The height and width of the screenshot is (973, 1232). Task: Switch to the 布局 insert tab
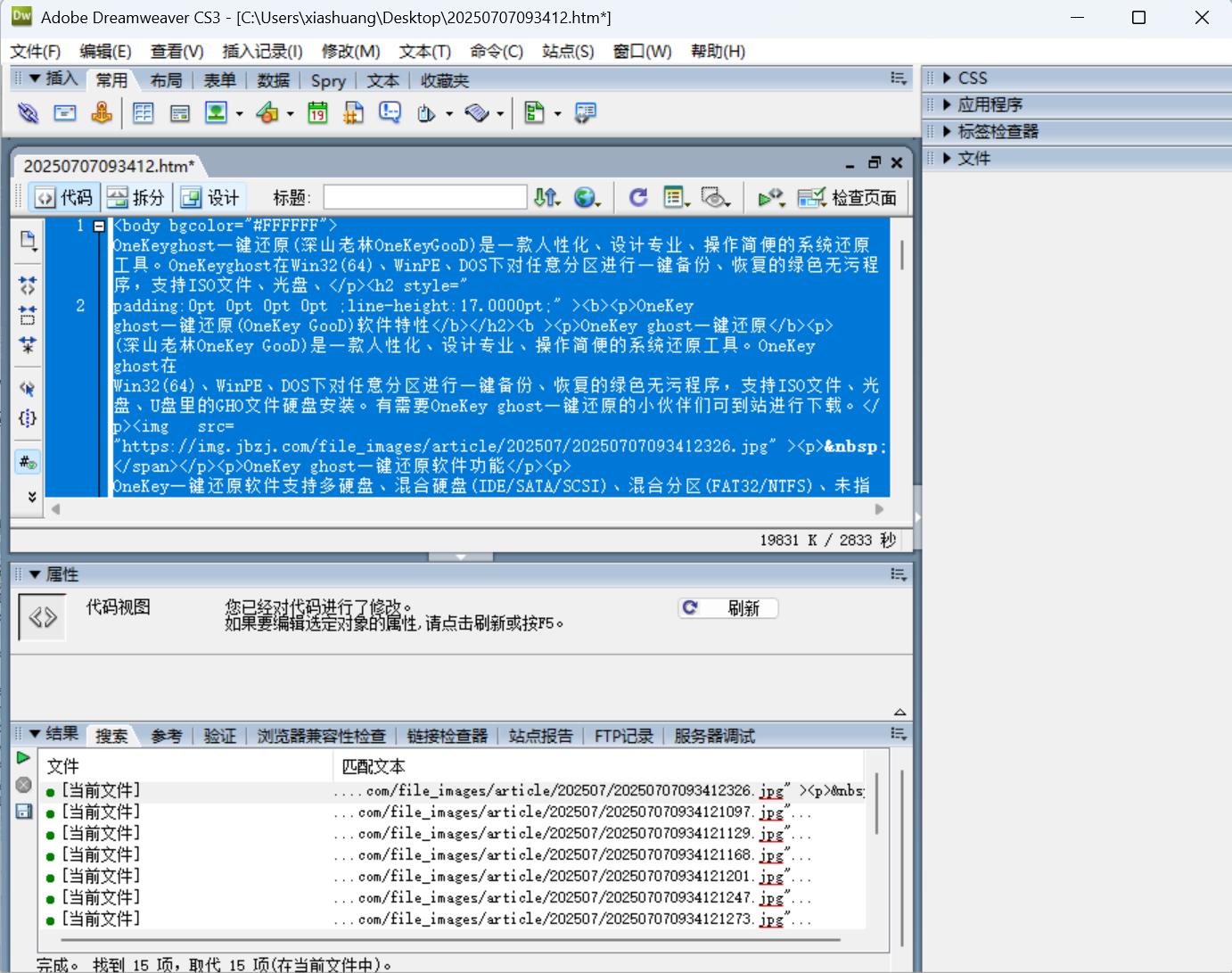coord(166,81)
